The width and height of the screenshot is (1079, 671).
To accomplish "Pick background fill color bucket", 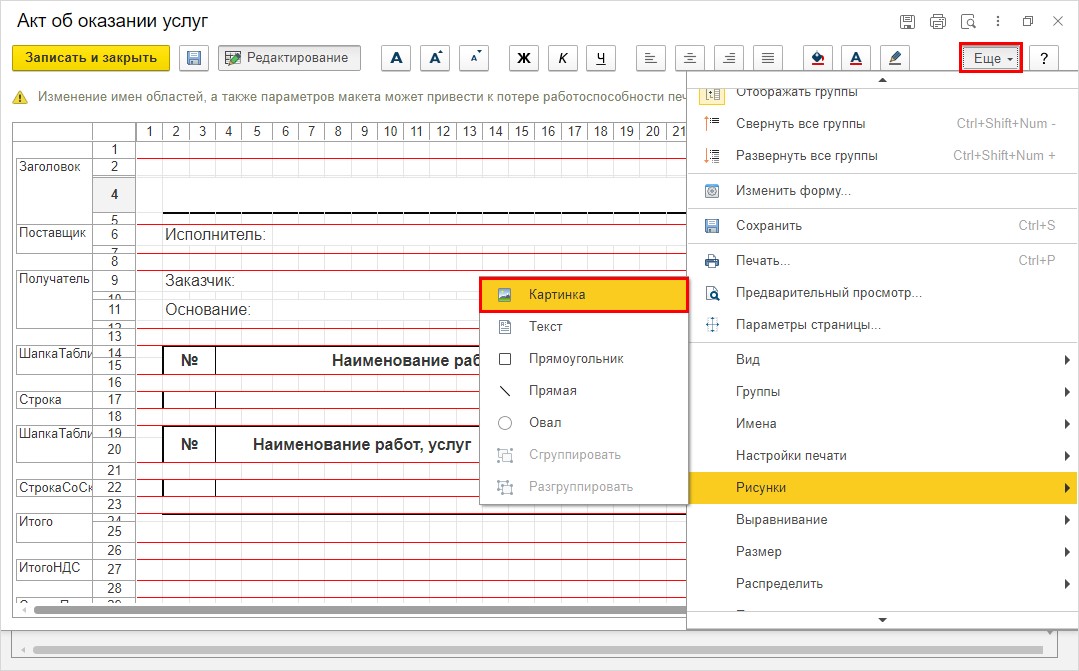I will point(818,58).
